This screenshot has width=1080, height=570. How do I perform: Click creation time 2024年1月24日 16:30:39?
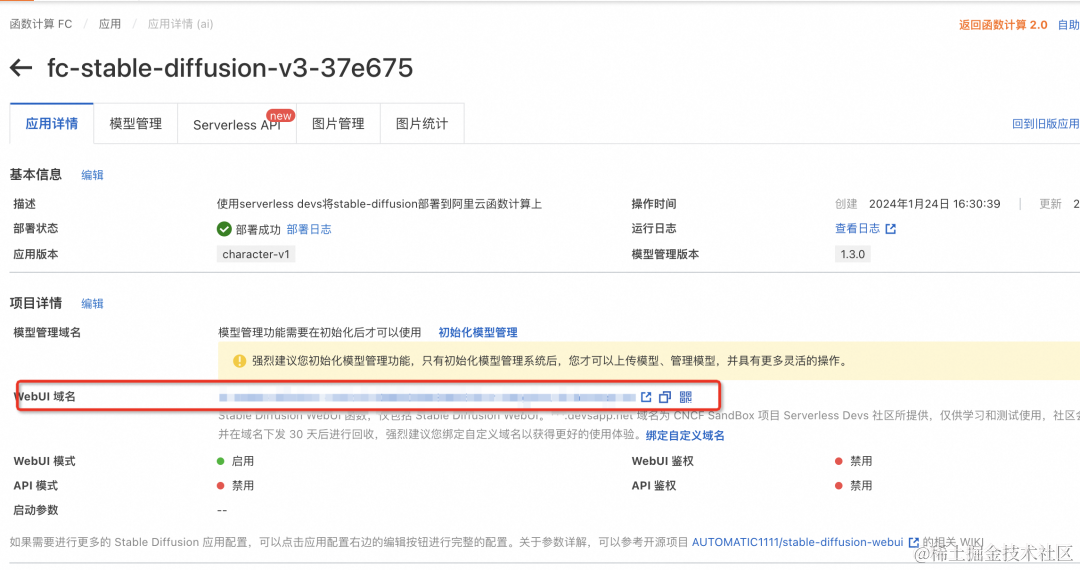point(935,204)
